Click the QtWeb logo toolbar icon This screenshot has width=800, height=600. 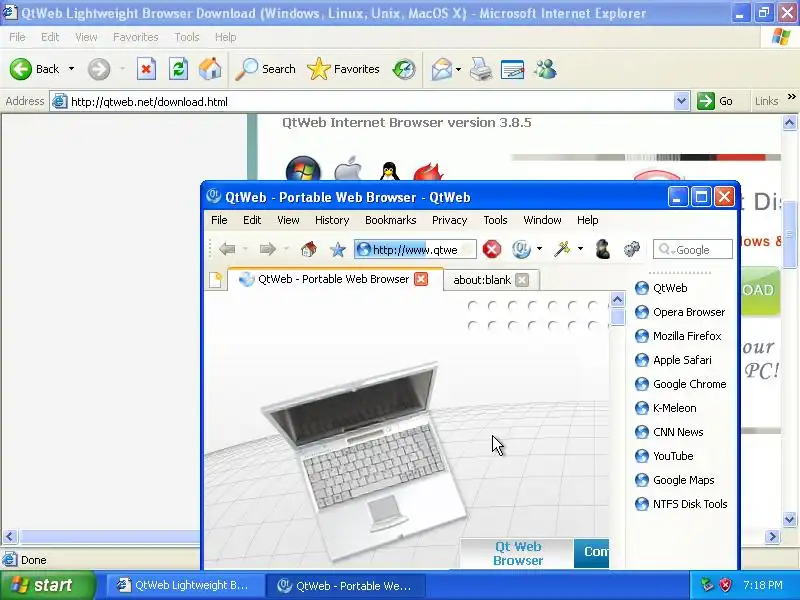point(521,249)
